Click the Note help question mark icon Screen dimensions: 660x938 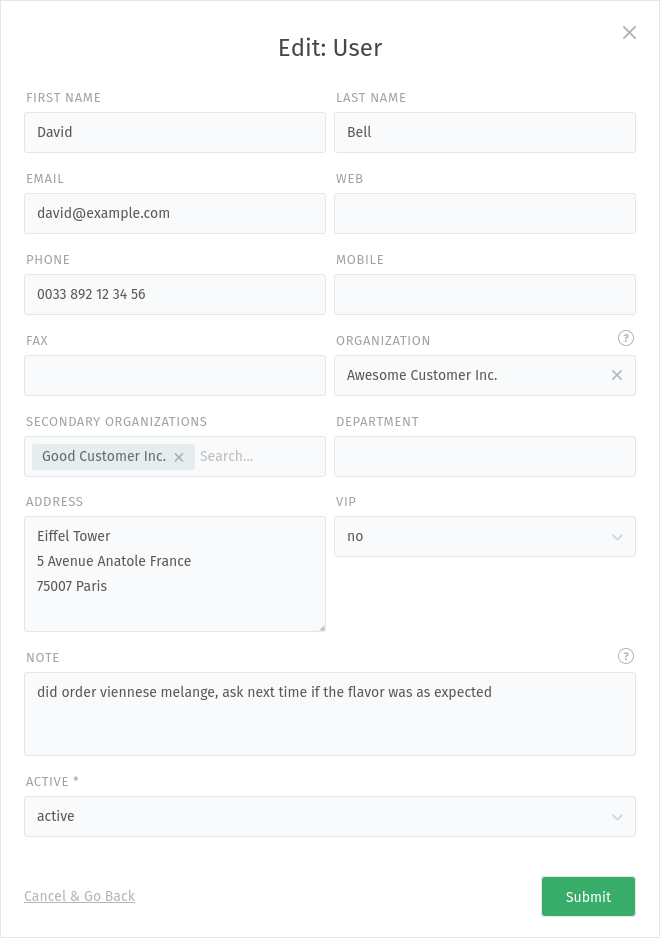pos(626,656)
